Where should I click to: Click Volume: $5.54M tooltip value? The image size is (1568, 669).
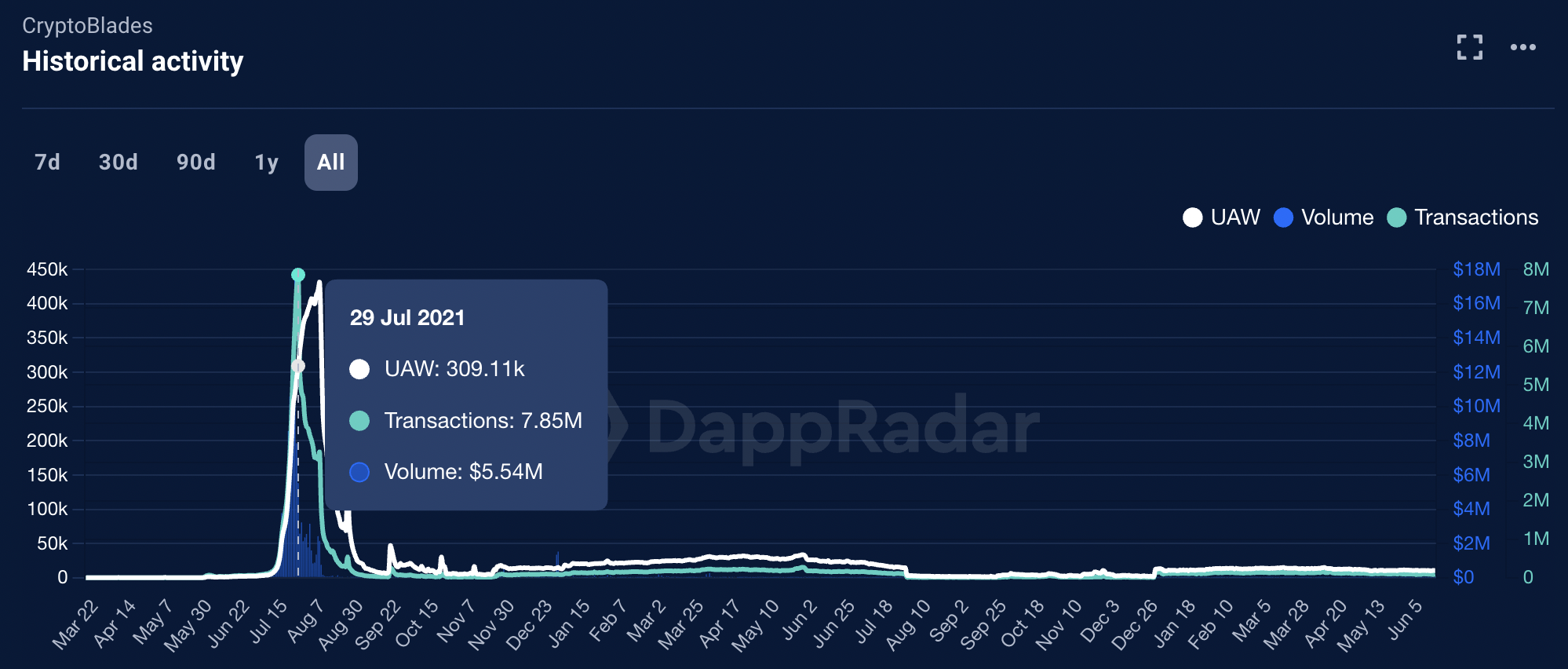[x=464, y=472]
